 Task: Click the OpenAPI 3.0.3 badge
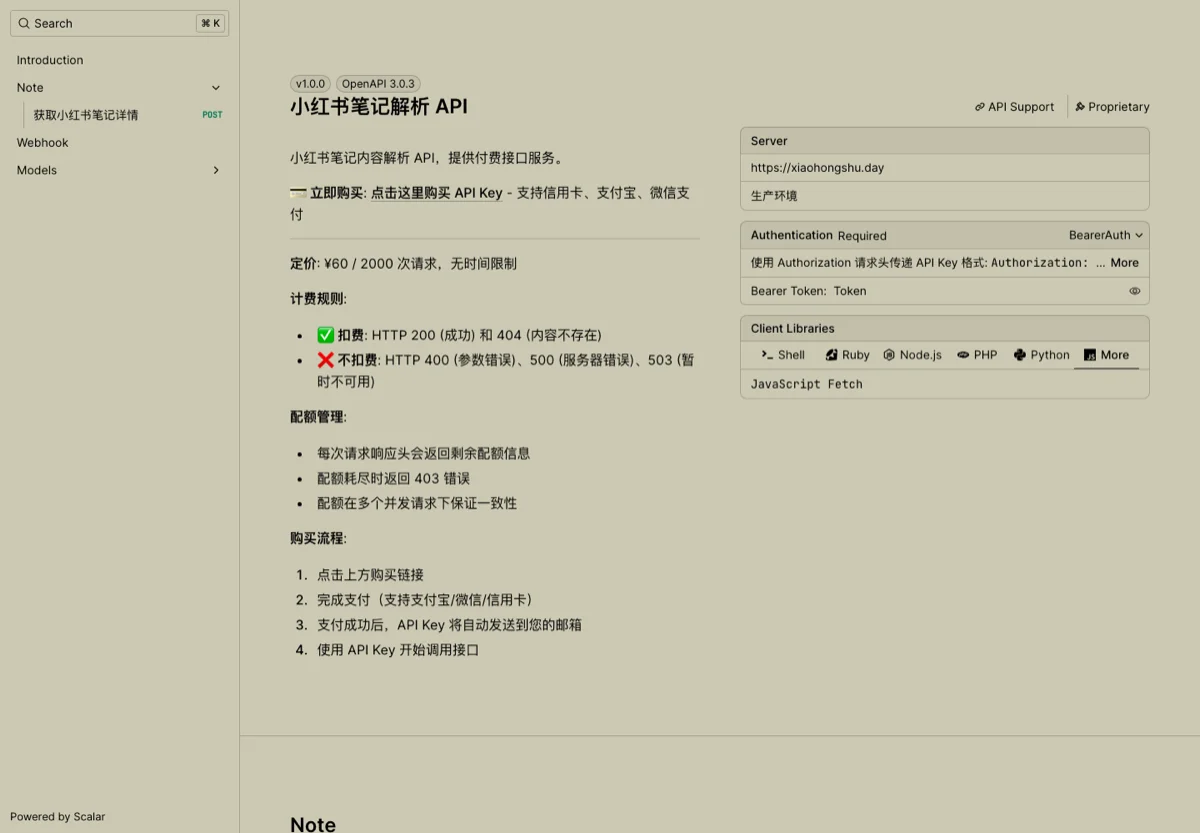[x=378, y=84]
